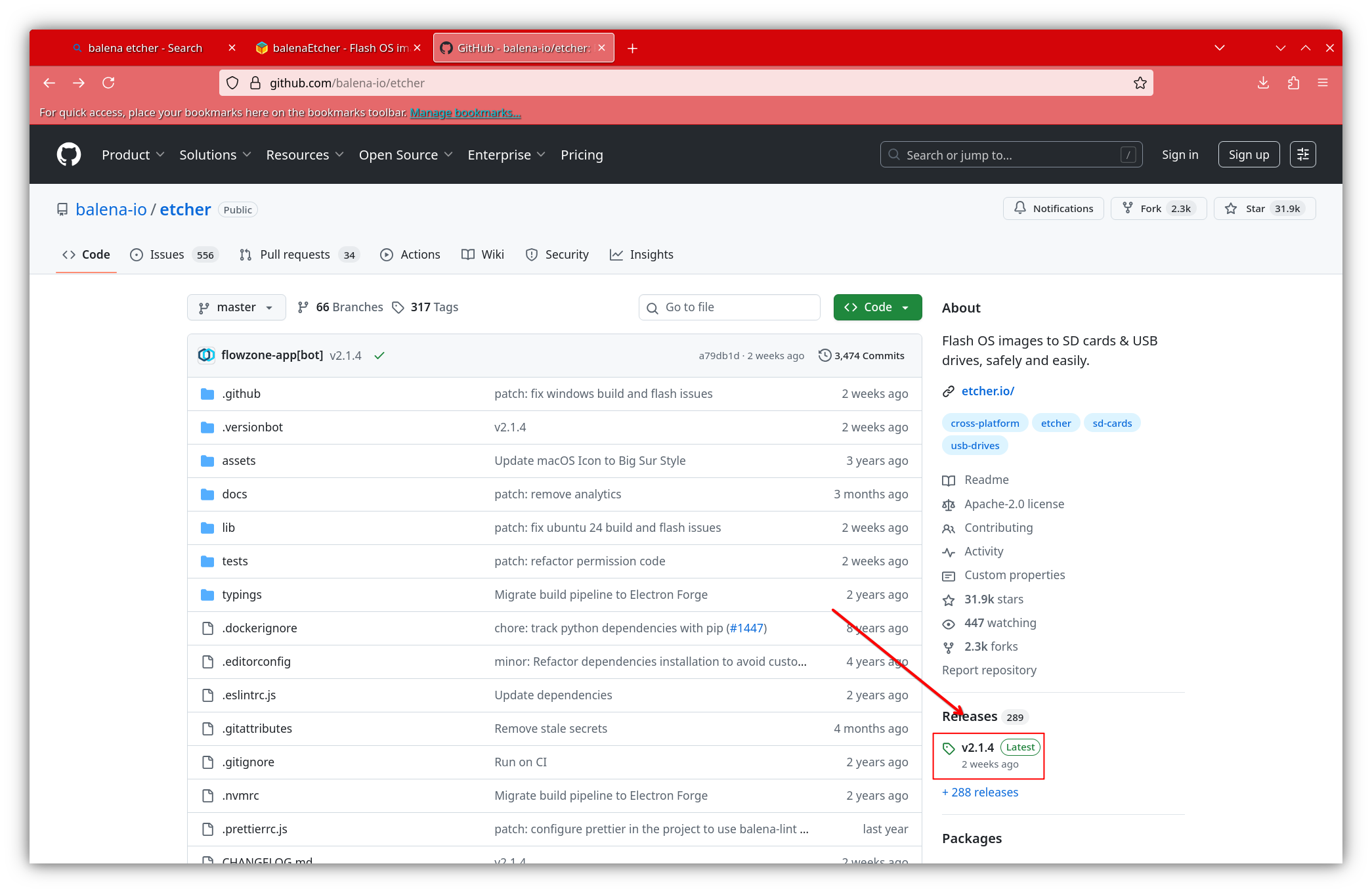Click the GitHub Octocat logo
Screen dimensions: 1372x893
(x=69, y=155)
